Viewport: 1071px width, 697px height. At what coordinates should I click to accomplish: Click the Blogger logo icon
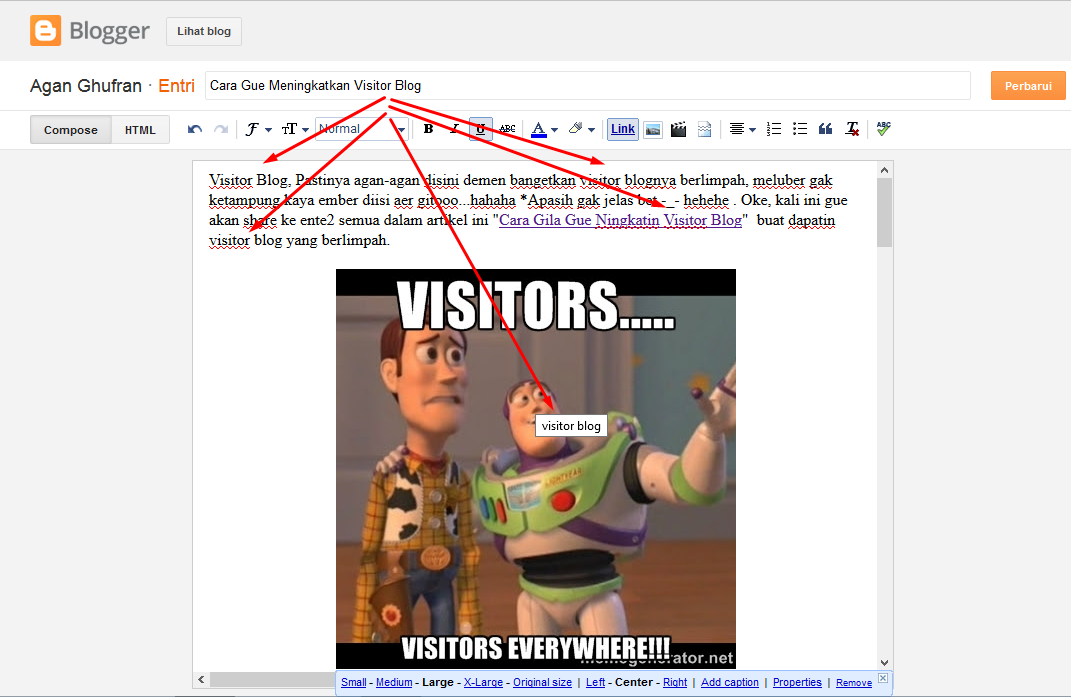click(45, 31)
